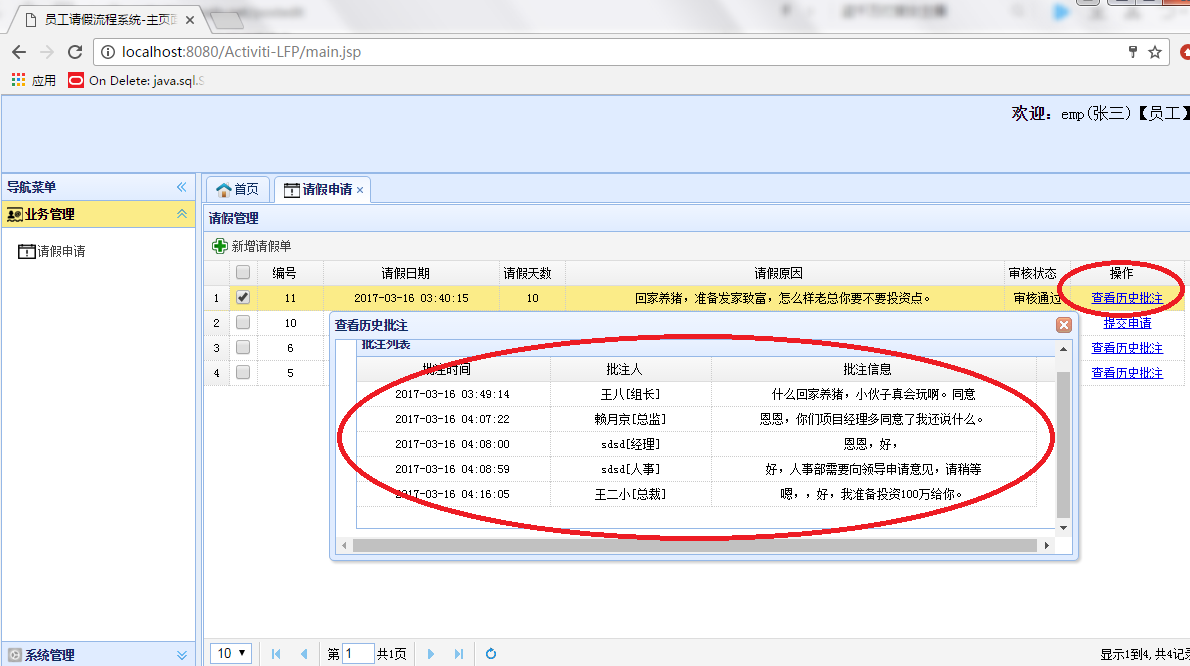Collapse the 业务管理 accordion panel
The height and width of the screenshot is (666, 1190).
(x=182, y=214)
